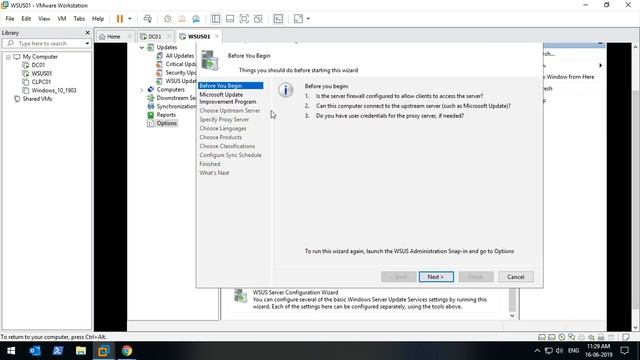Open Chrome from the taskbar
Image resolution: width=640 pixels, height=360 pixels.
click(127, 351)
